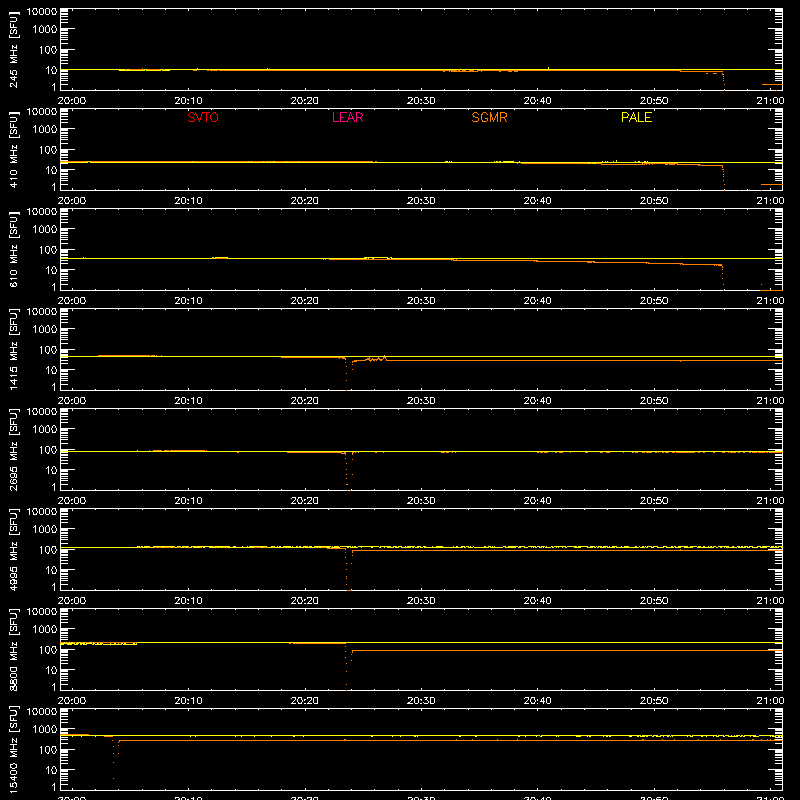Viewport: 800px width, 800px height.
Task: Click 21:00 on the 8800 MHz time axis
Action: [770, 701]
